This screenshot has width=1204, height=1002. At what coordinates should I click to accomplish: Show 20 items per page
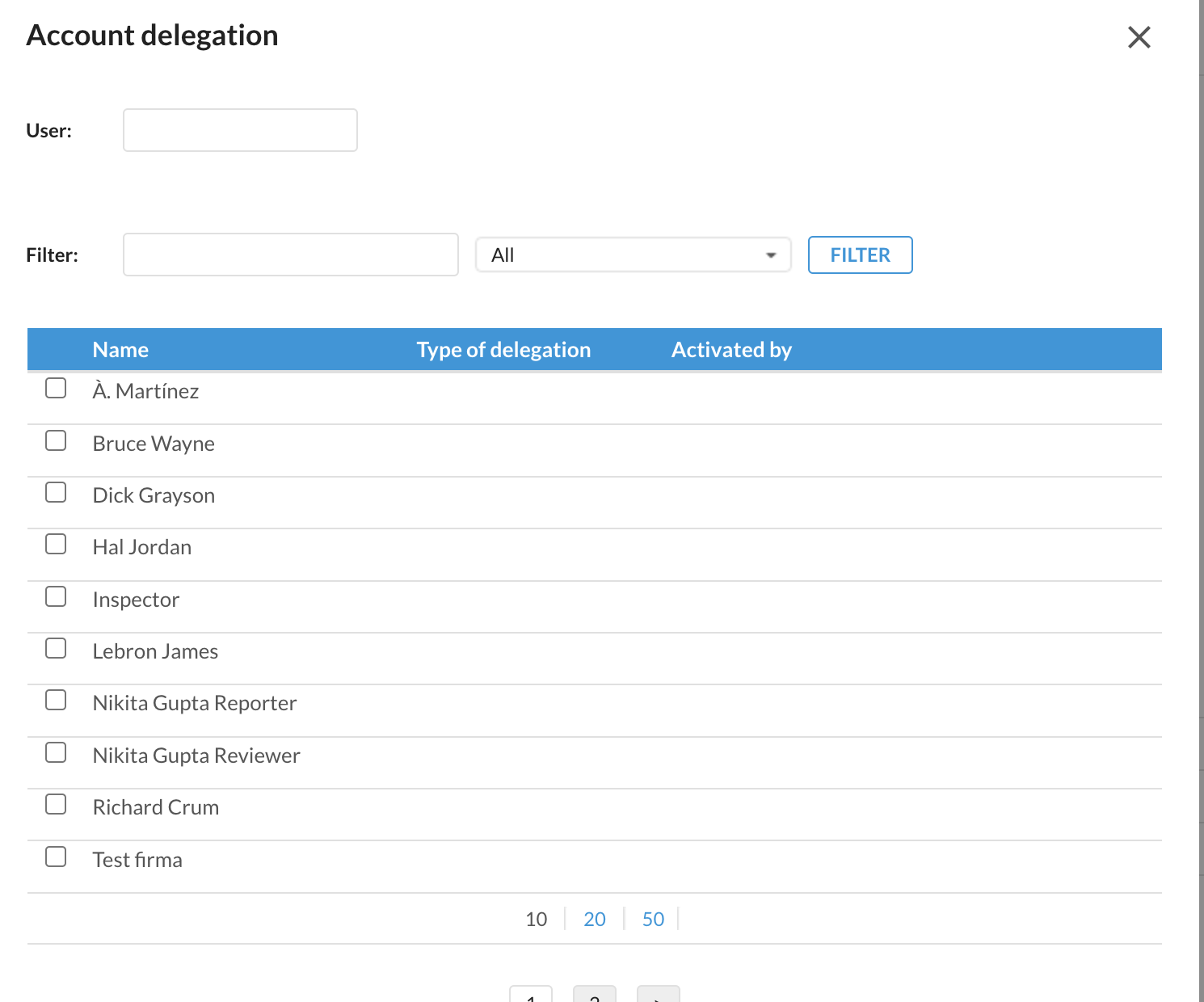(594, 919)
